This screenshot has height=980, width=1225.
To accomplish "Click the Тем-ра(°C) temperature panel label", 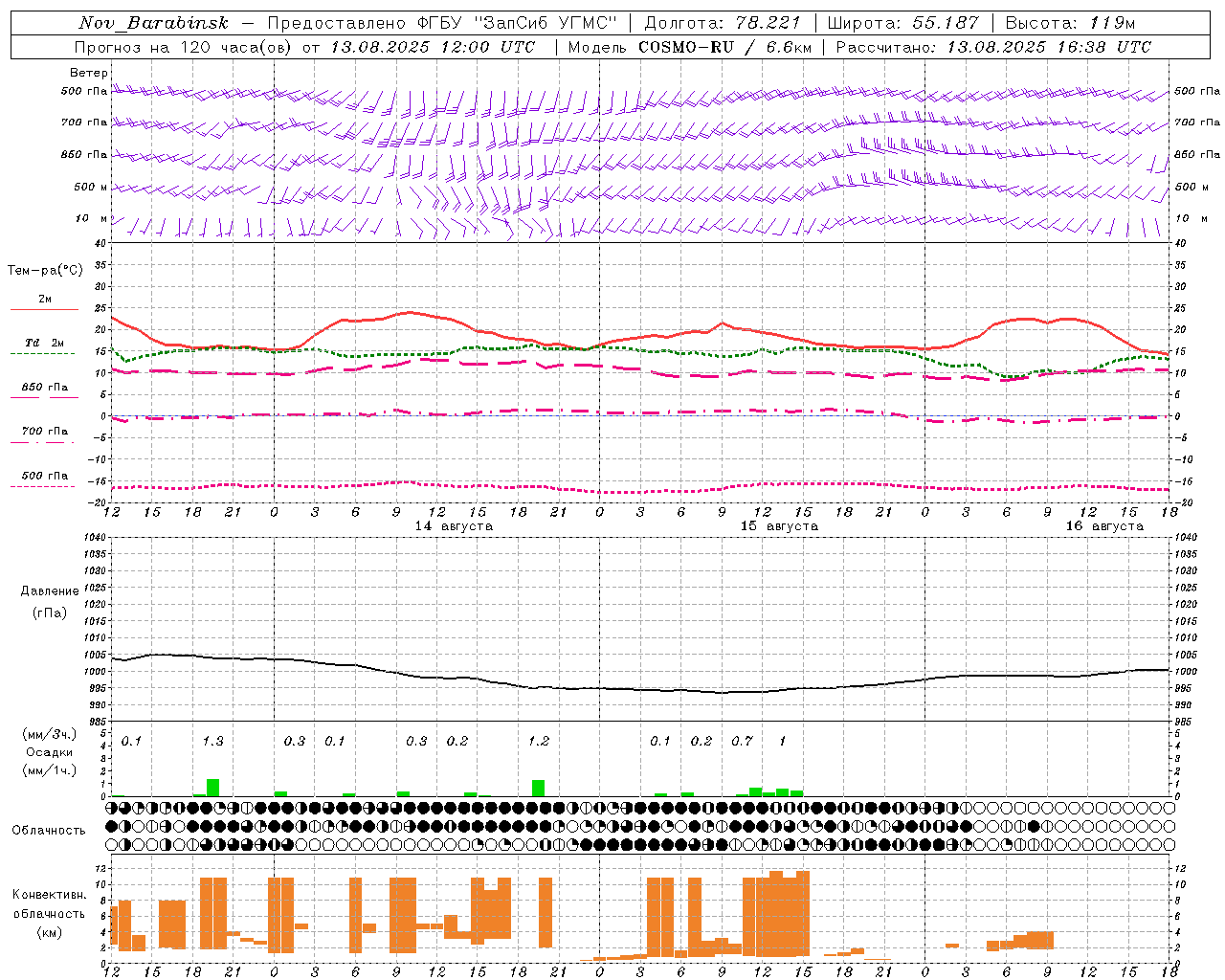I will coord(45,271).
